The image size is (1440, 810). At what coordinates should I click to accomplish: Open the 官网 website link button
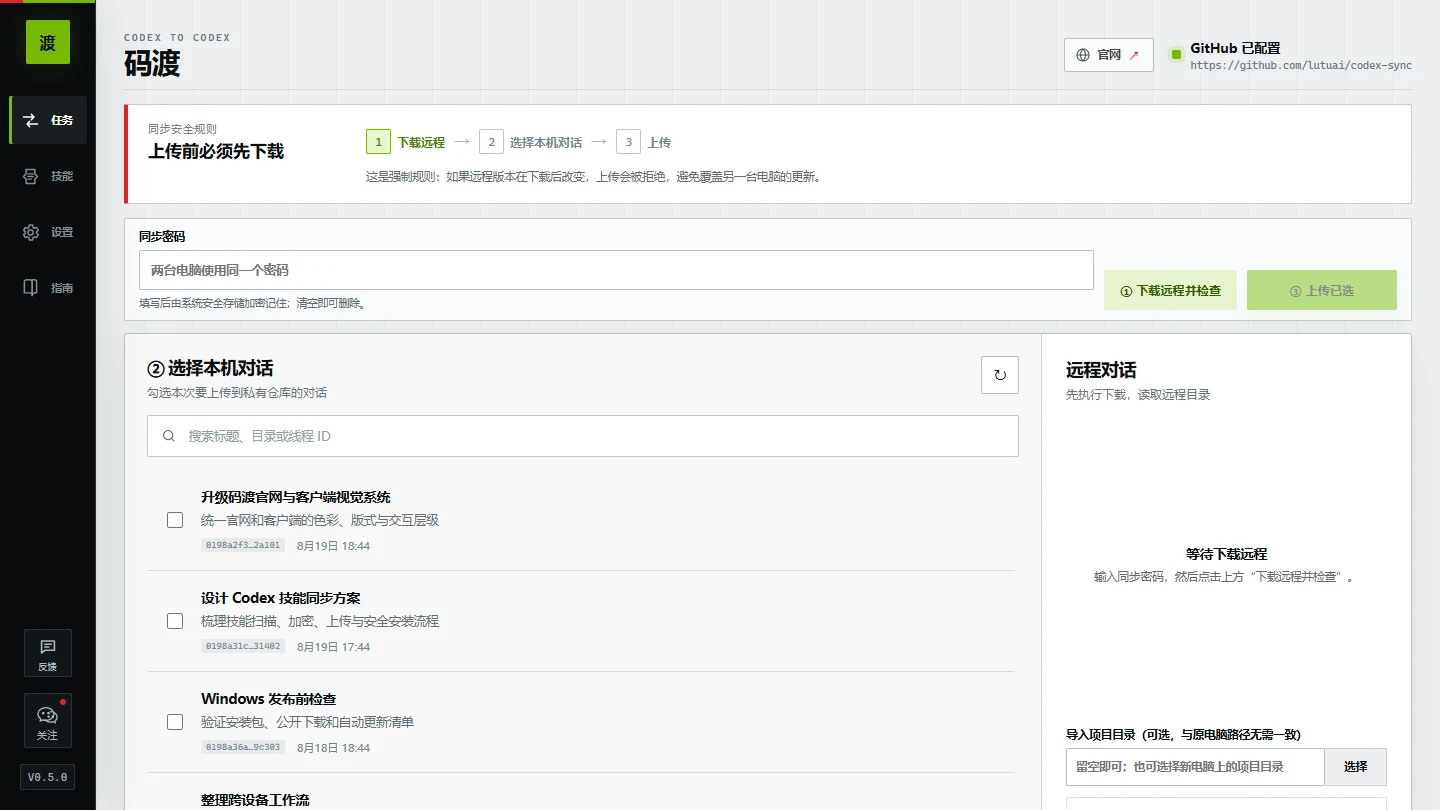pyautogui.click(x=1108, y=55)
